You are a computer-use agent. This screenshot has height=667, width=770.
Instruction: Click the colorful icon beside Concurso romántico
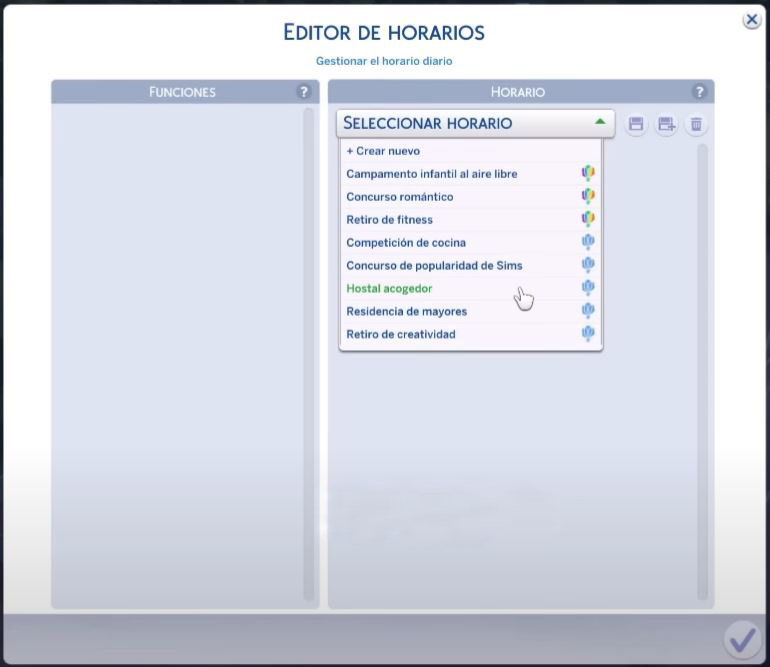point(588,197)
